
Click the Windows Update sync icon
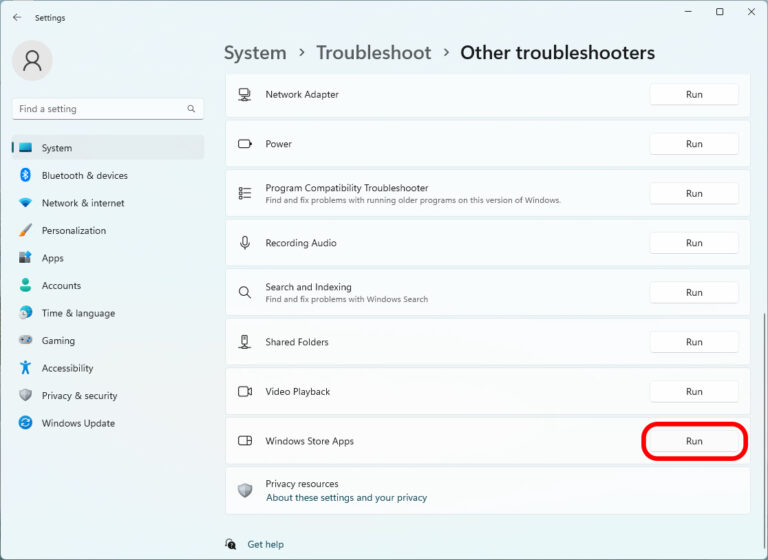tap(25, 423)
